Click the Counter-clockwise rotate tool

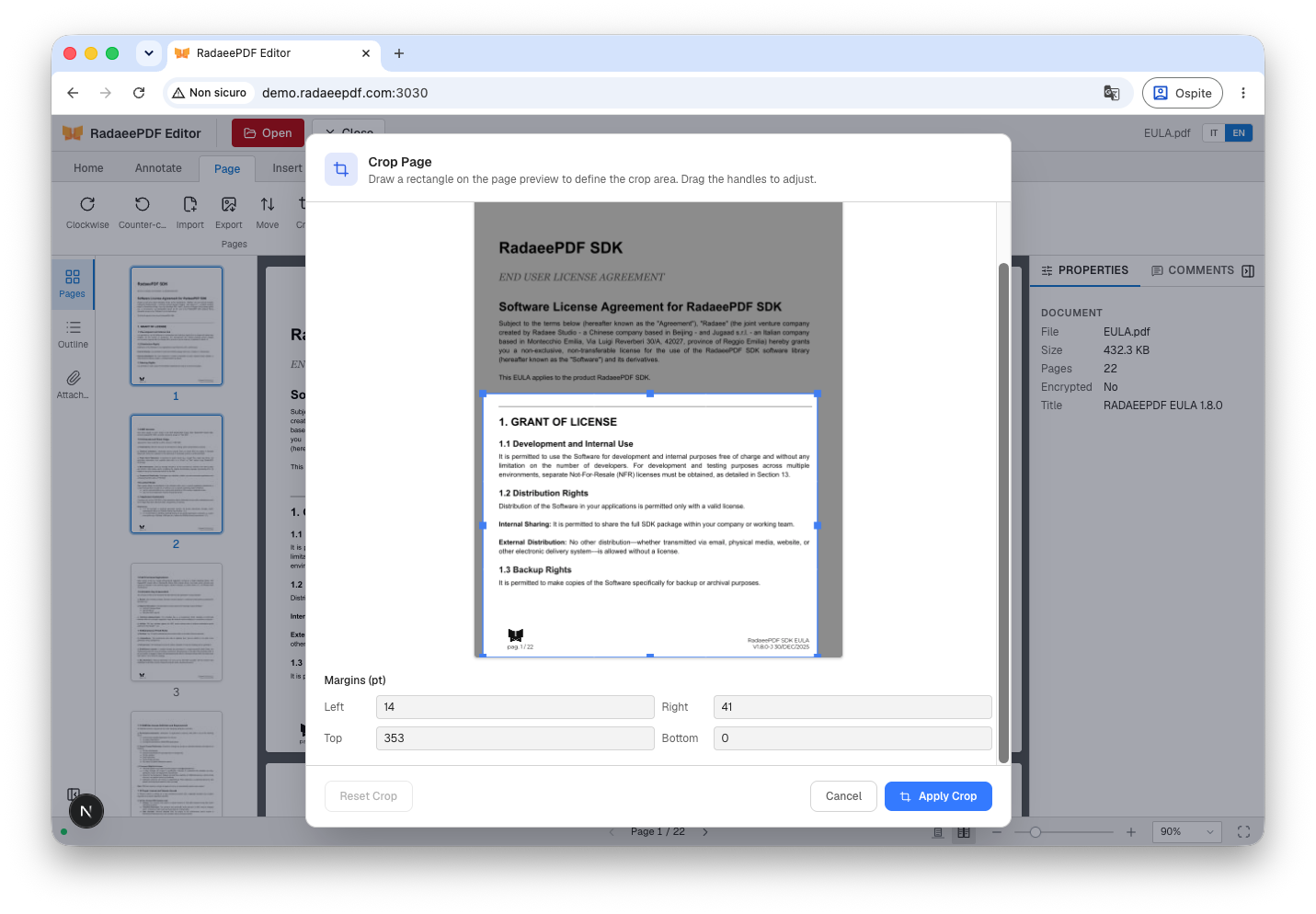click(143, 212)
